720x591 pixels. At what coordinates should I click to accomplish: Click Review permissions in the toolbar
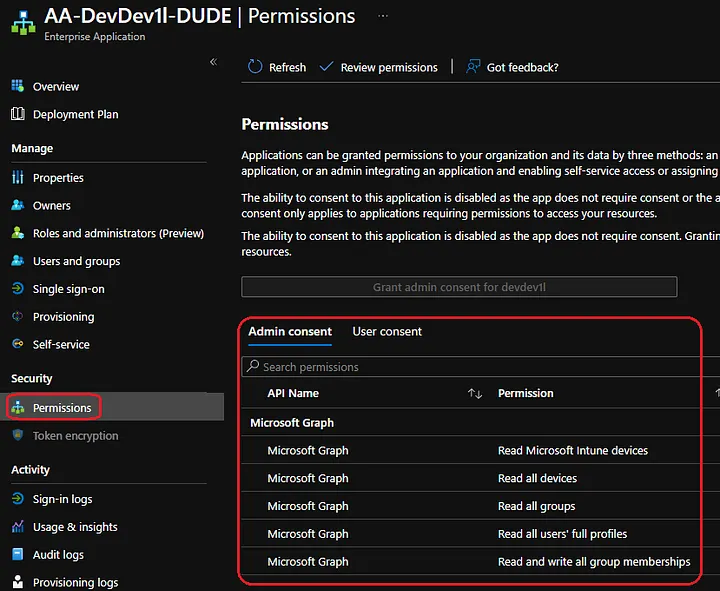(379, 67)
